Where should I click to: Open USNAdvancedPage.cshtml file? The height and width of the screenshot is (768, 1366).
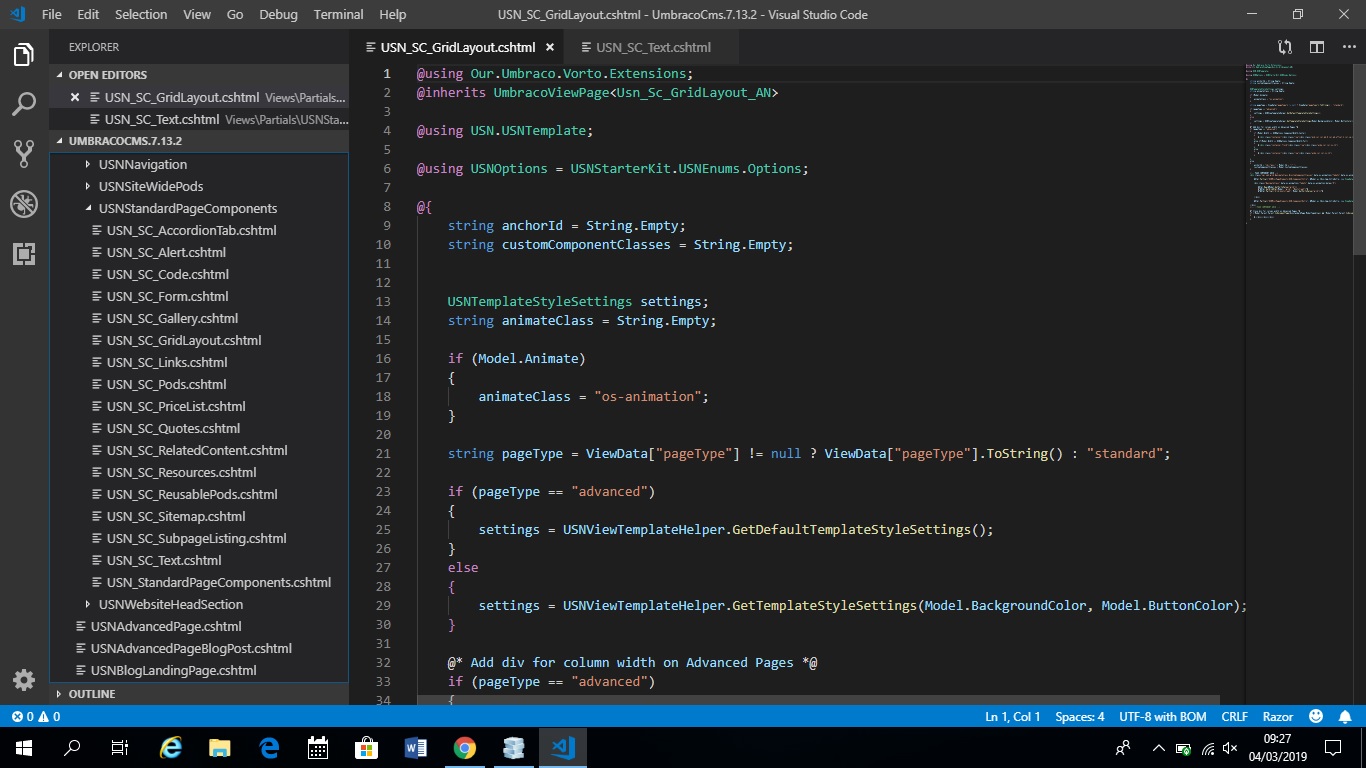166,626
